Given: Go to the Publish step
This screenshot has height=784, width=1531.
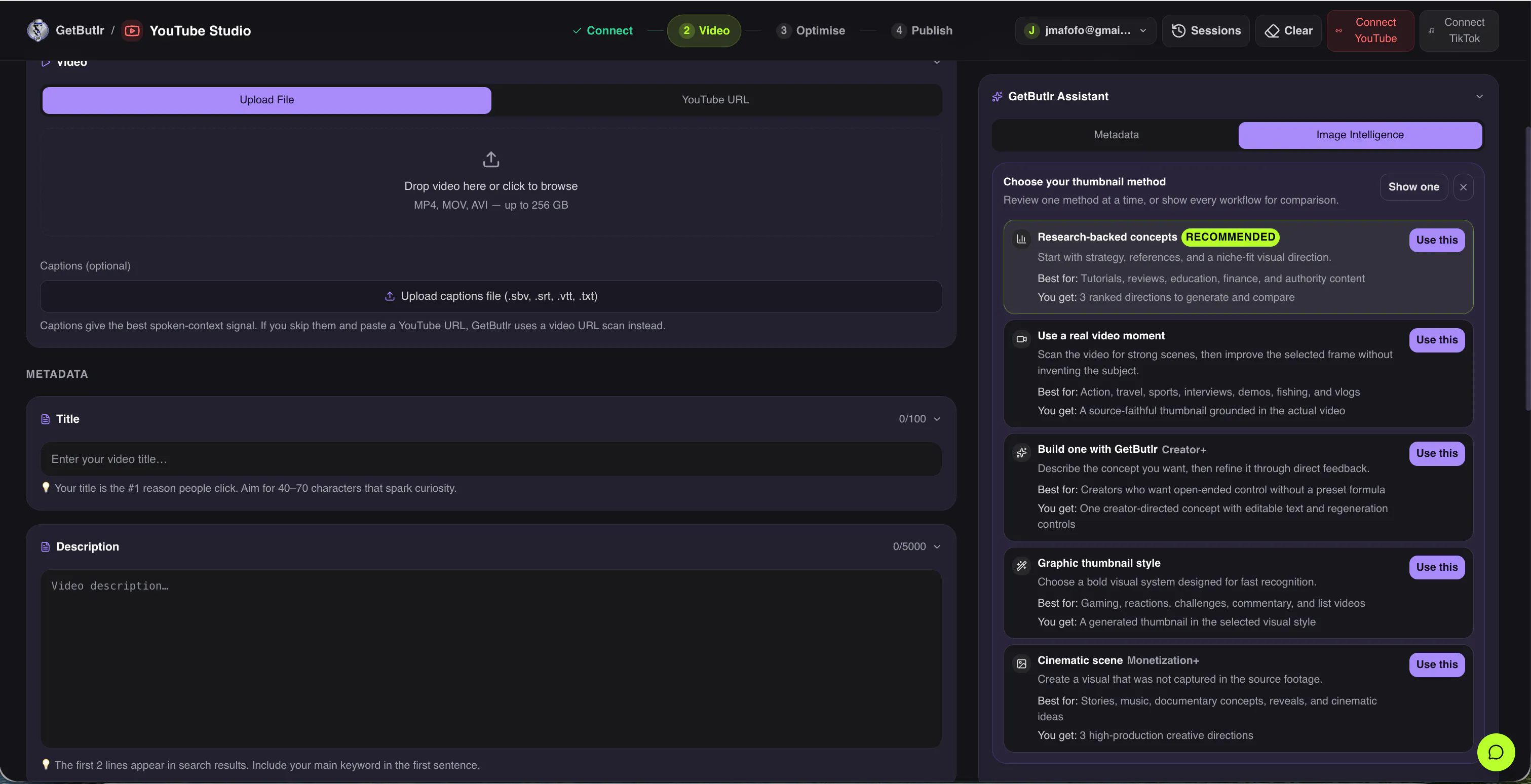Looking at the screenshot, I should tap(921, 30).
